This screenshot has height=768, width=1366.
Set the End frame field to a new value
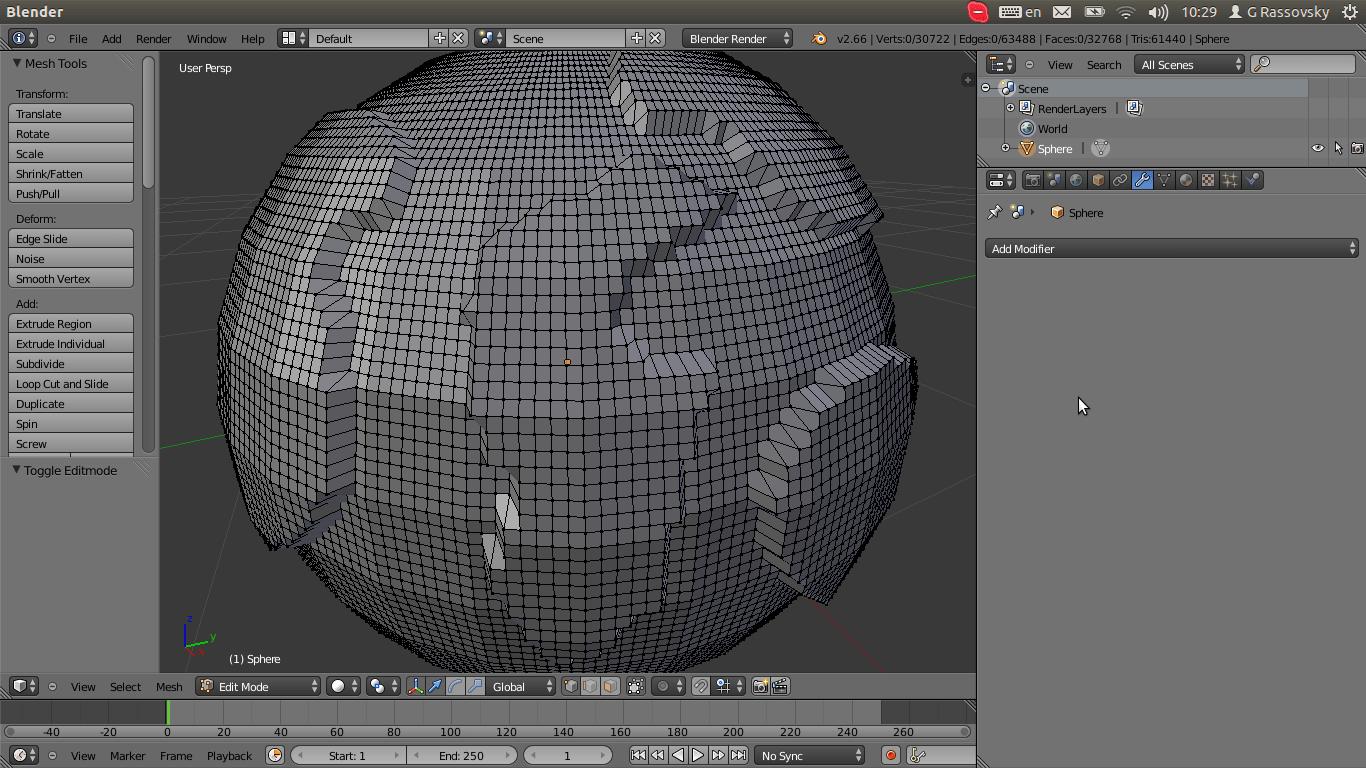tap(462, 755)
